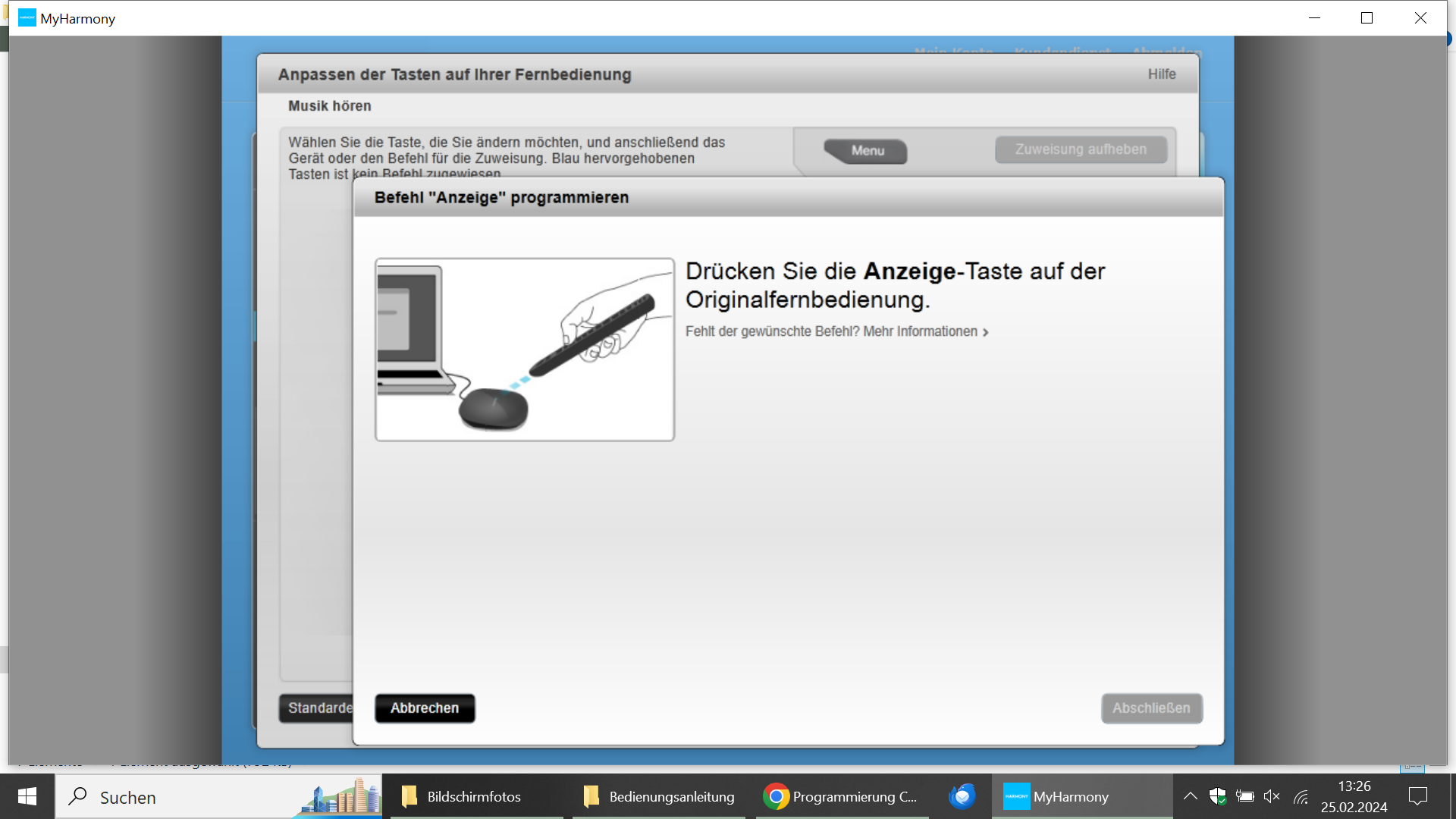Click the remote-and-hub illustration image
Image resolution: width=1456 pixels, height=819 pixels.
pyautogui.click(x=524, y=350)
